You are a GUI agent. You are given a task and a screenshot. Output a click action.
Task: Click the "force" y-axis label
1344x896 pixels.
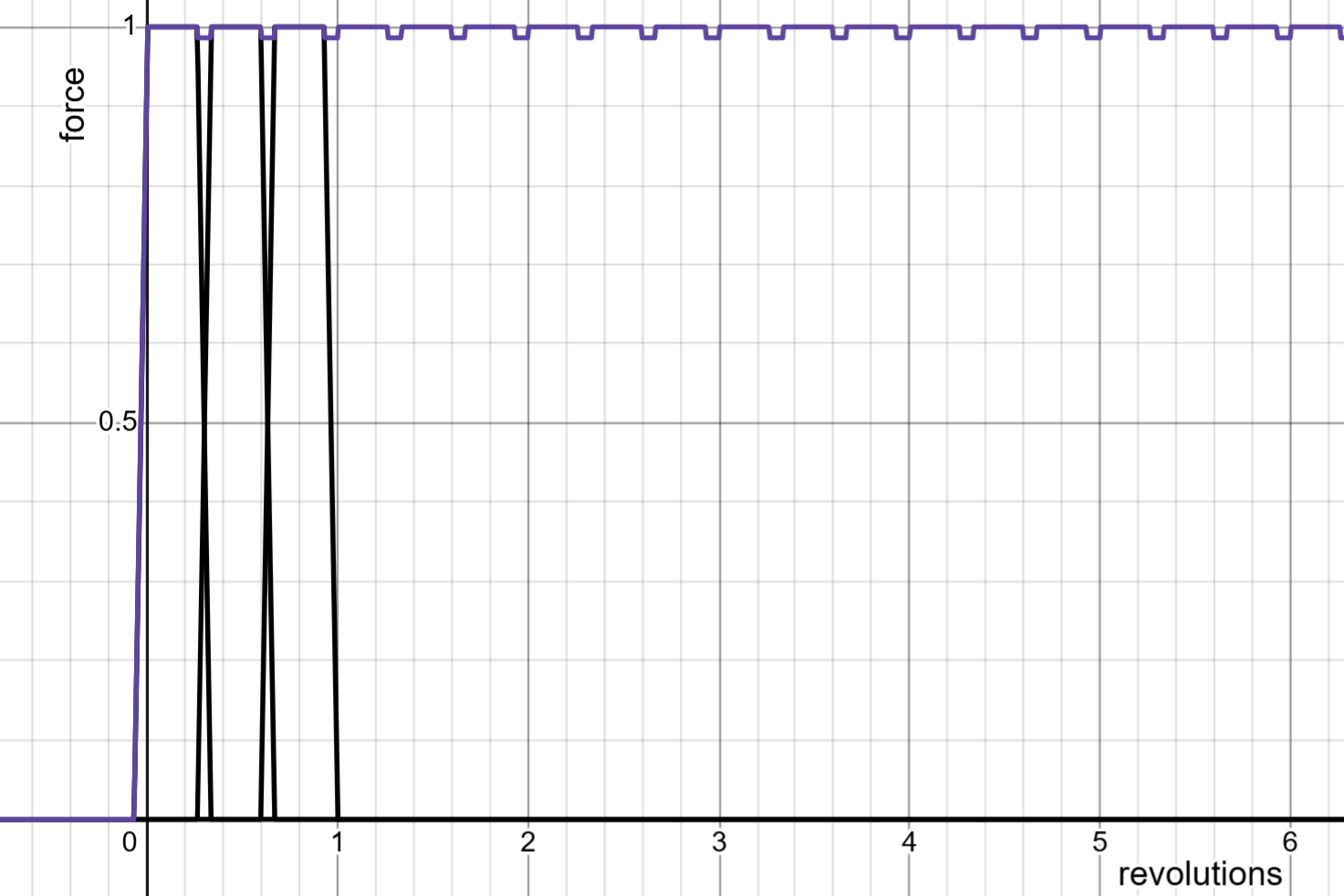[x=72, y=105]
